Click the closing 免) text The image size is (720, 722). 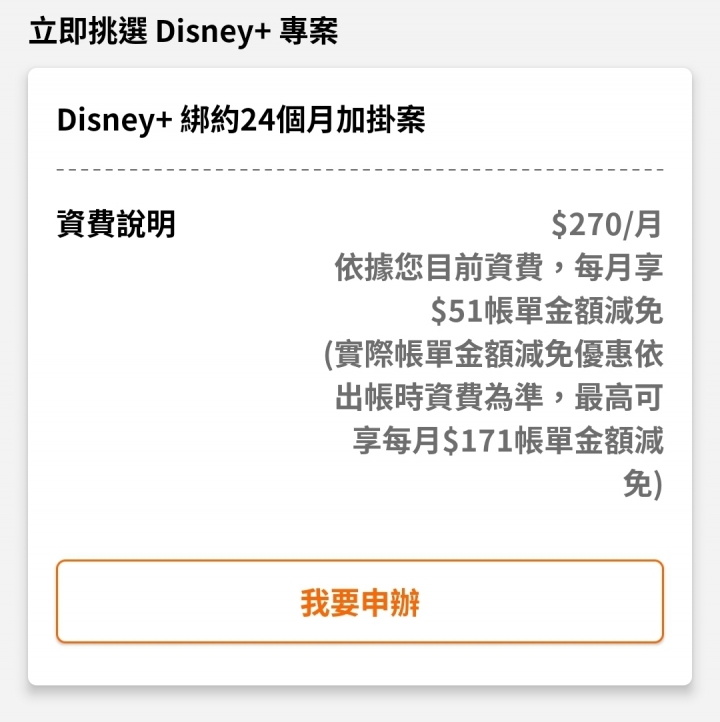click(641, 484)
